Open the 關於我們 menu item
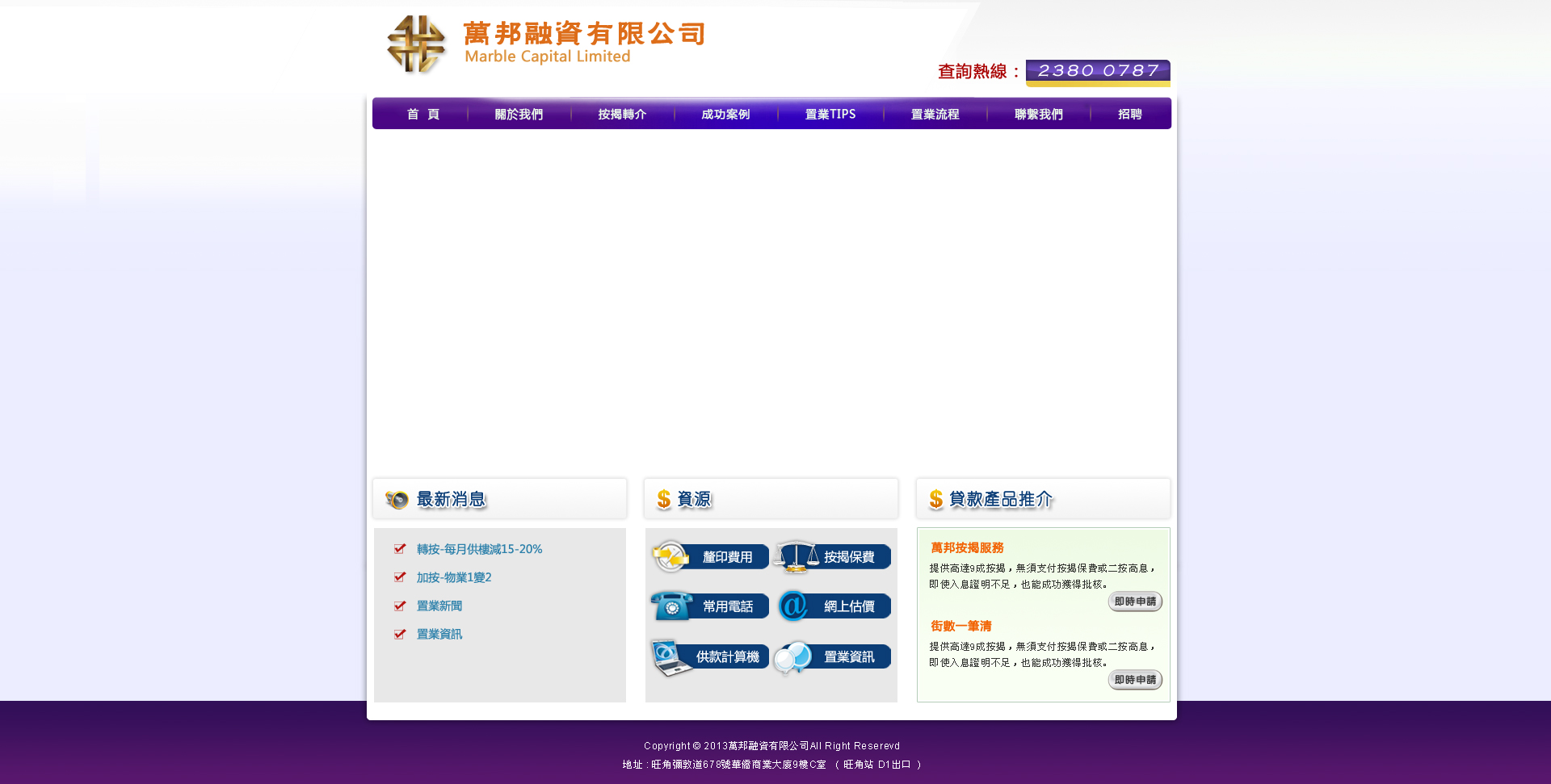The width and height of the screenshot is (1551, 784). [x=519, y=115]
